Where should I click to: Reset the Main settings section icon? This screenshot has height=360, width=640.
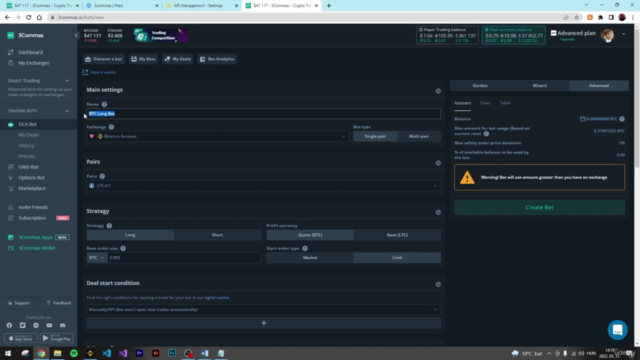click(x=438, y=91)
